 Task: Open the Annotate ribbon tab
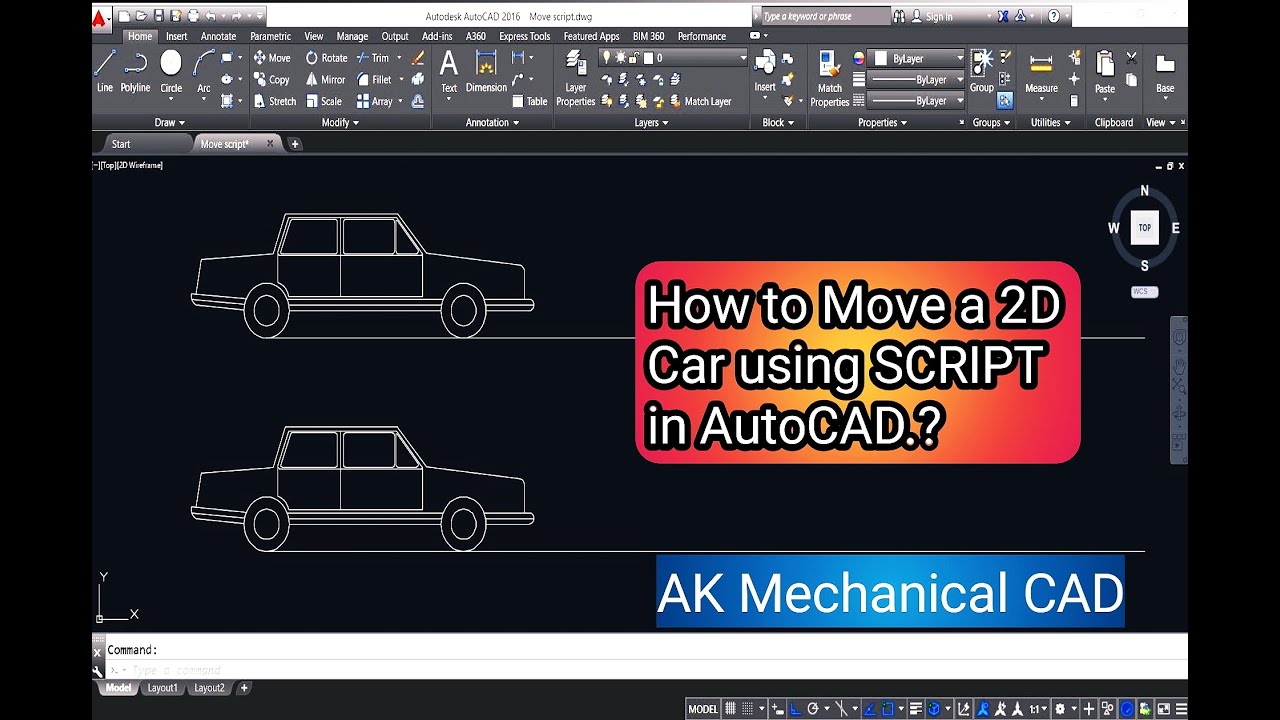click(x=218, y=36)
